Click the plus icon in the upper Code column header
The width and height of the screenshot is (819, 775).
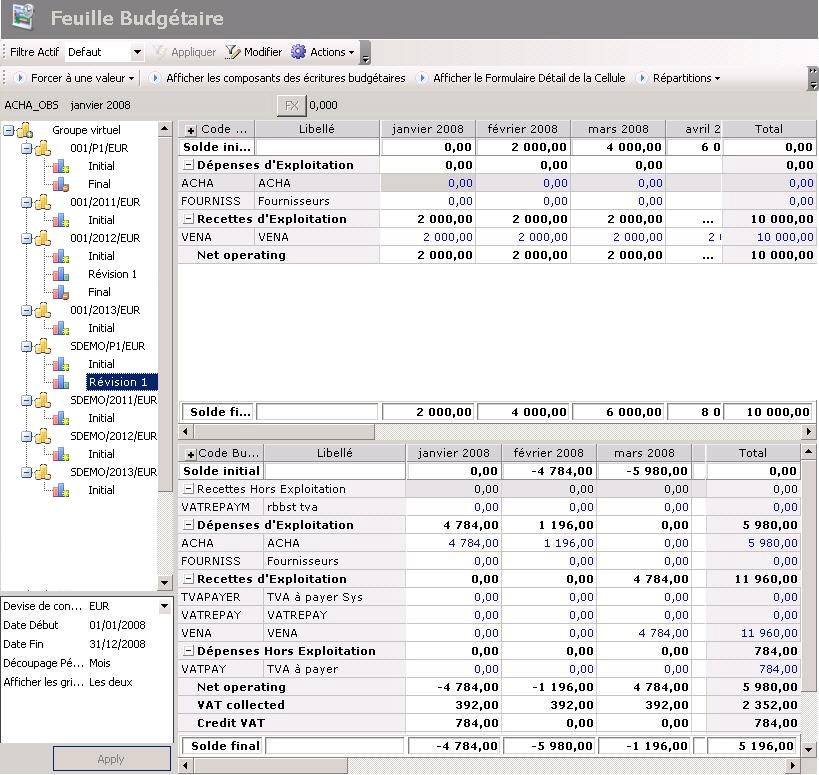click(191, 129)
